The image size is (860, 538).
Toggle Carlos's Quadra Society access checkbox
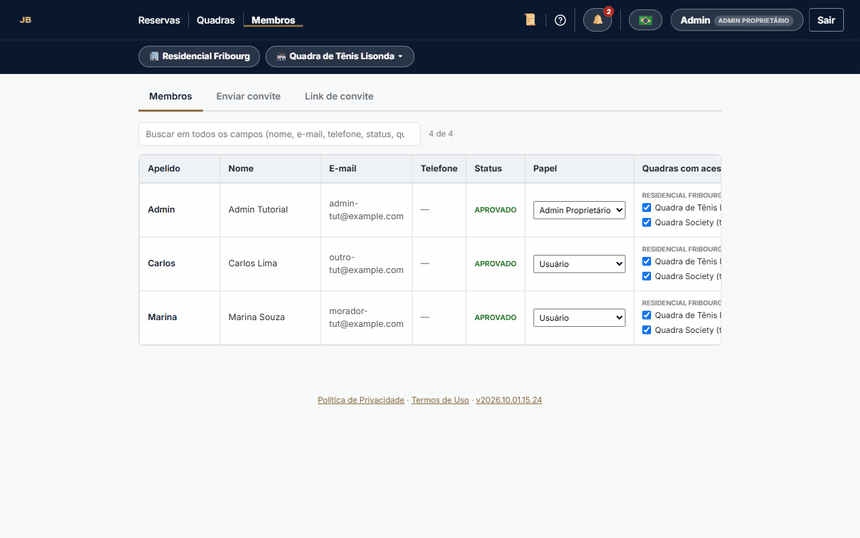click(647, 276)
